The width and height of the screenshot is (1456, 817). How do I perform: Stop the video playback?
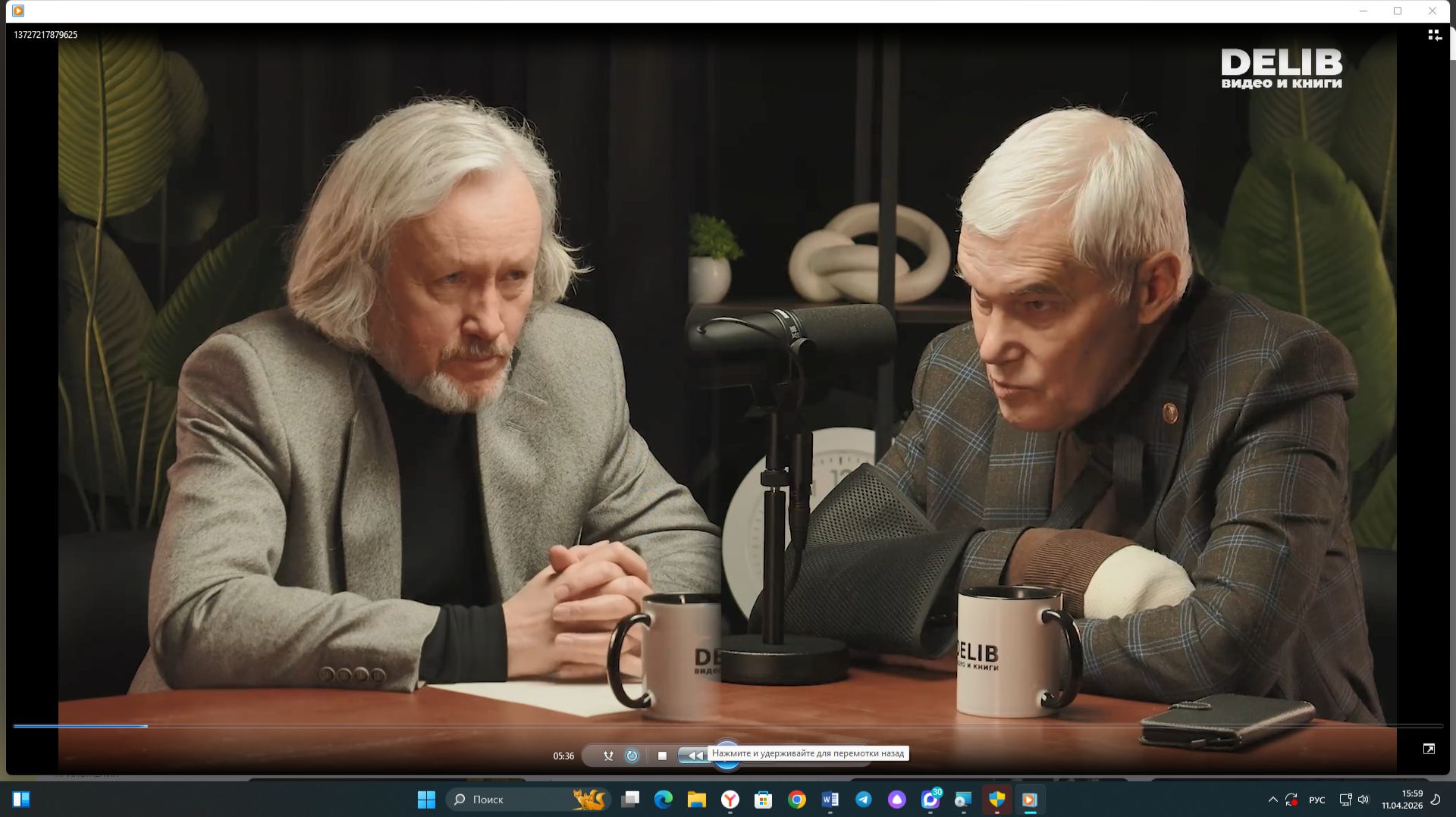[x=662, y=756]
